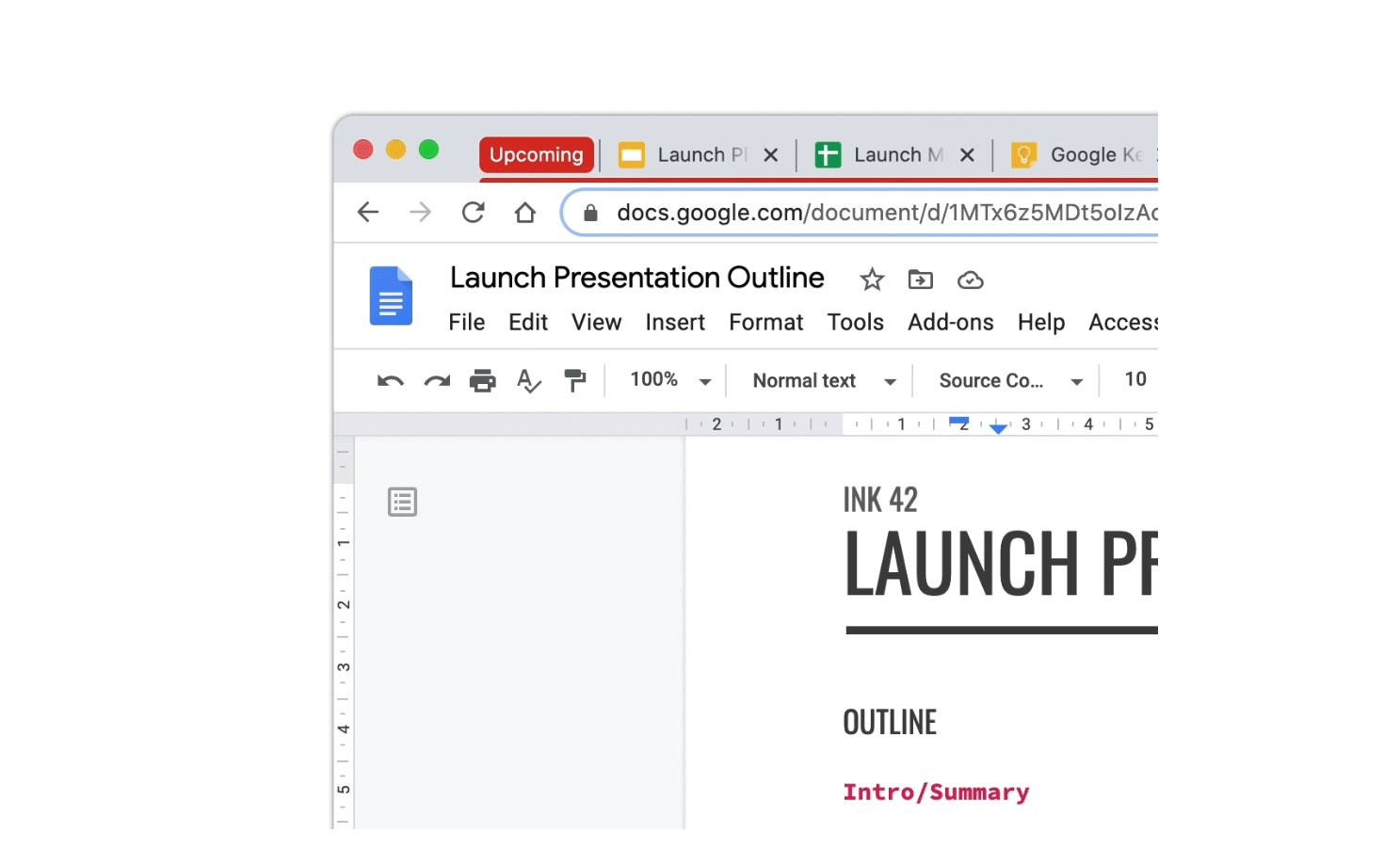The height and width of the screenshot is (848, 1400).
Task: Click the Upcoming red tab label
Action: click(537, 154)
